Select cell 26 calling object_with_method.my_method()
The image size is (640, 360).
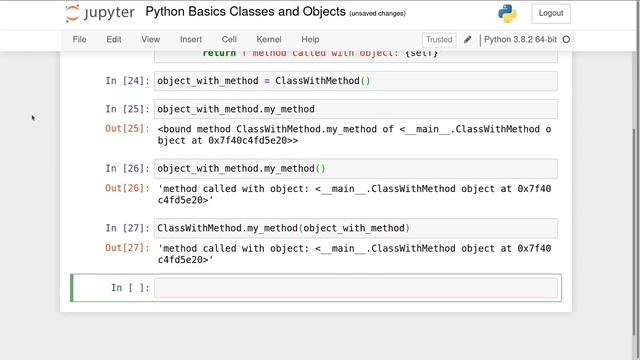point(356,169)
